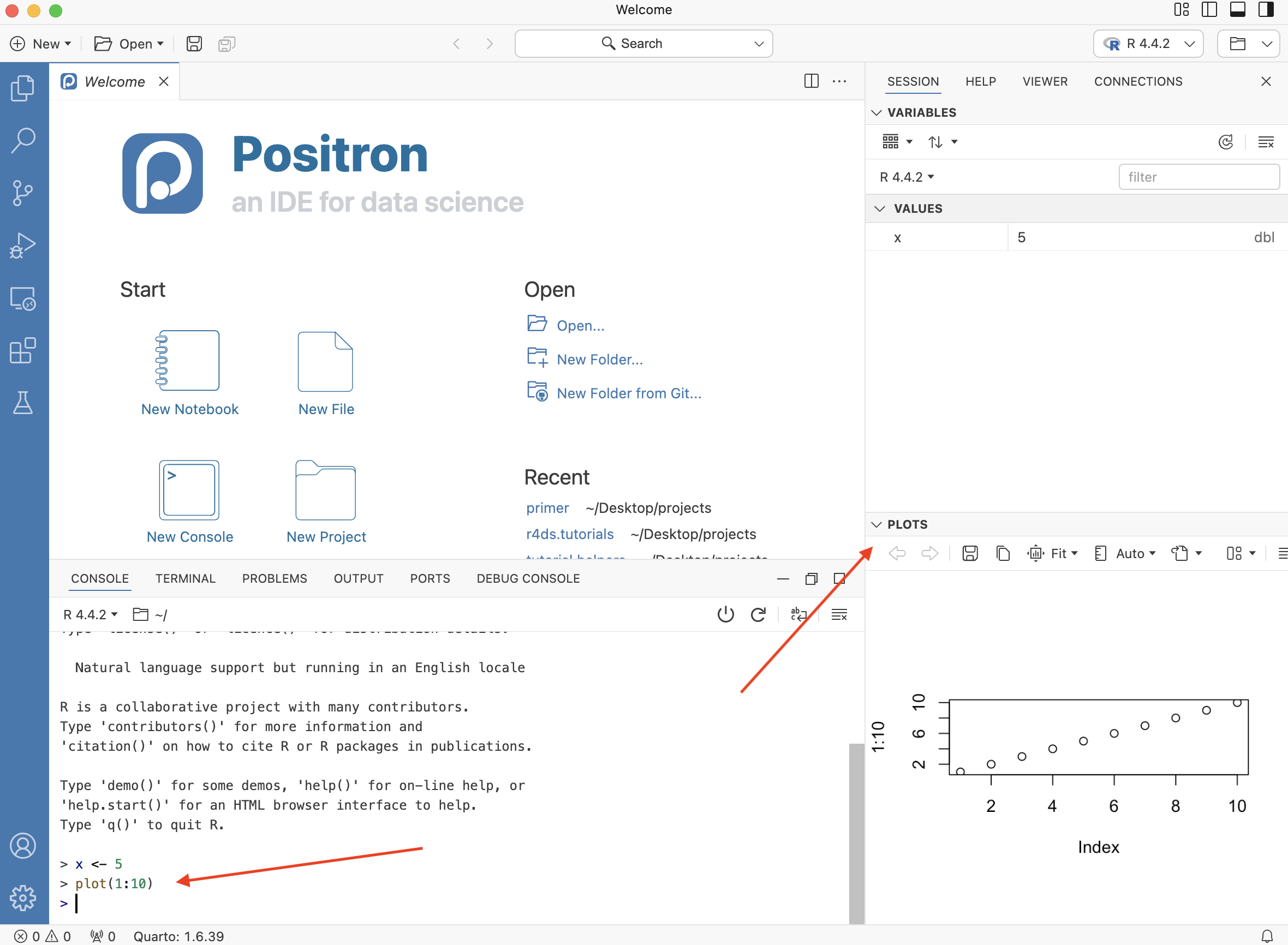The image size is (1288, 945).
Task: Switch to the VIEWER tab
Action: tap(1045, 81)
